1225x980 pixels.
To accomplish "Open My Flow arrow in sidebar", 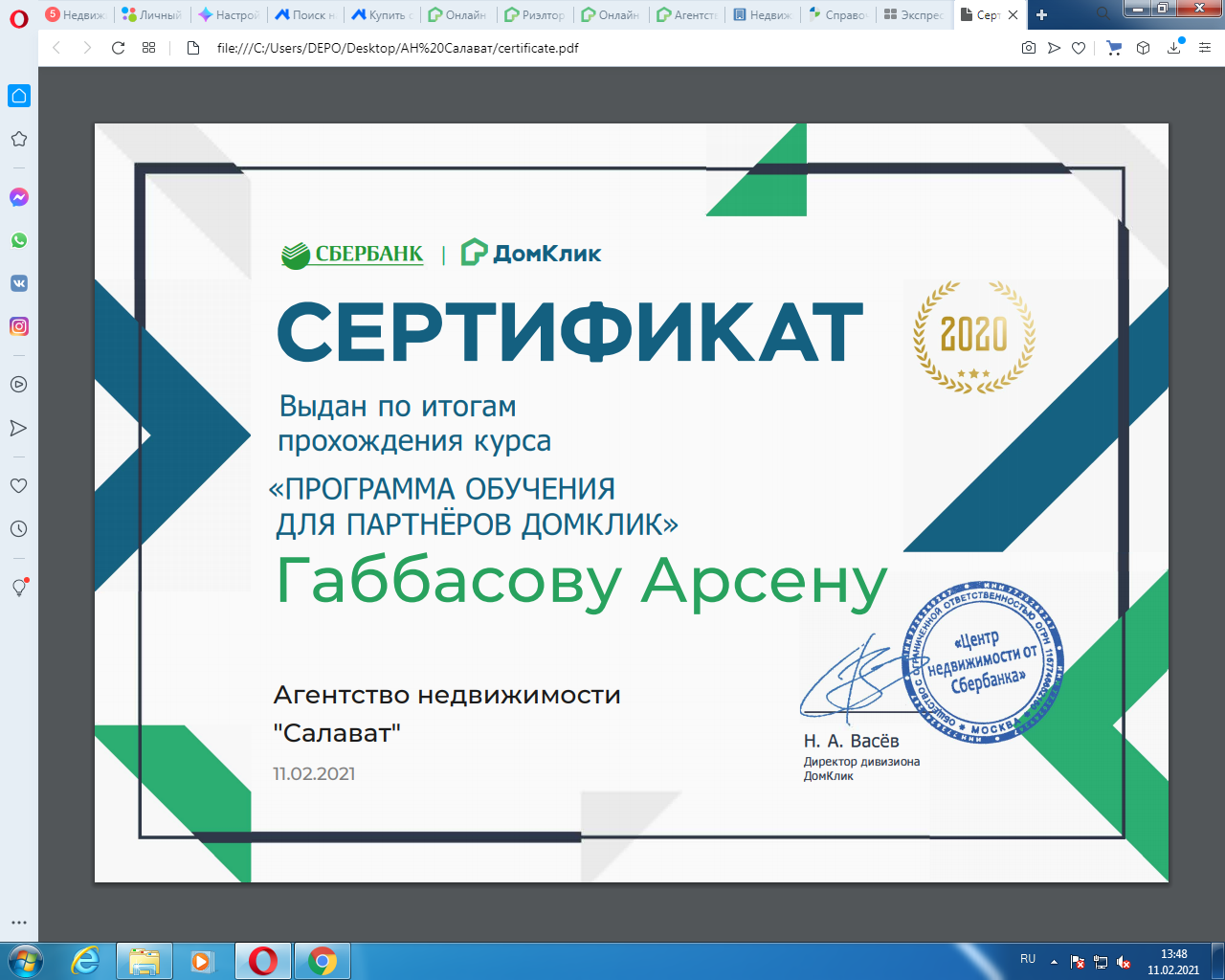I will 18,428.
